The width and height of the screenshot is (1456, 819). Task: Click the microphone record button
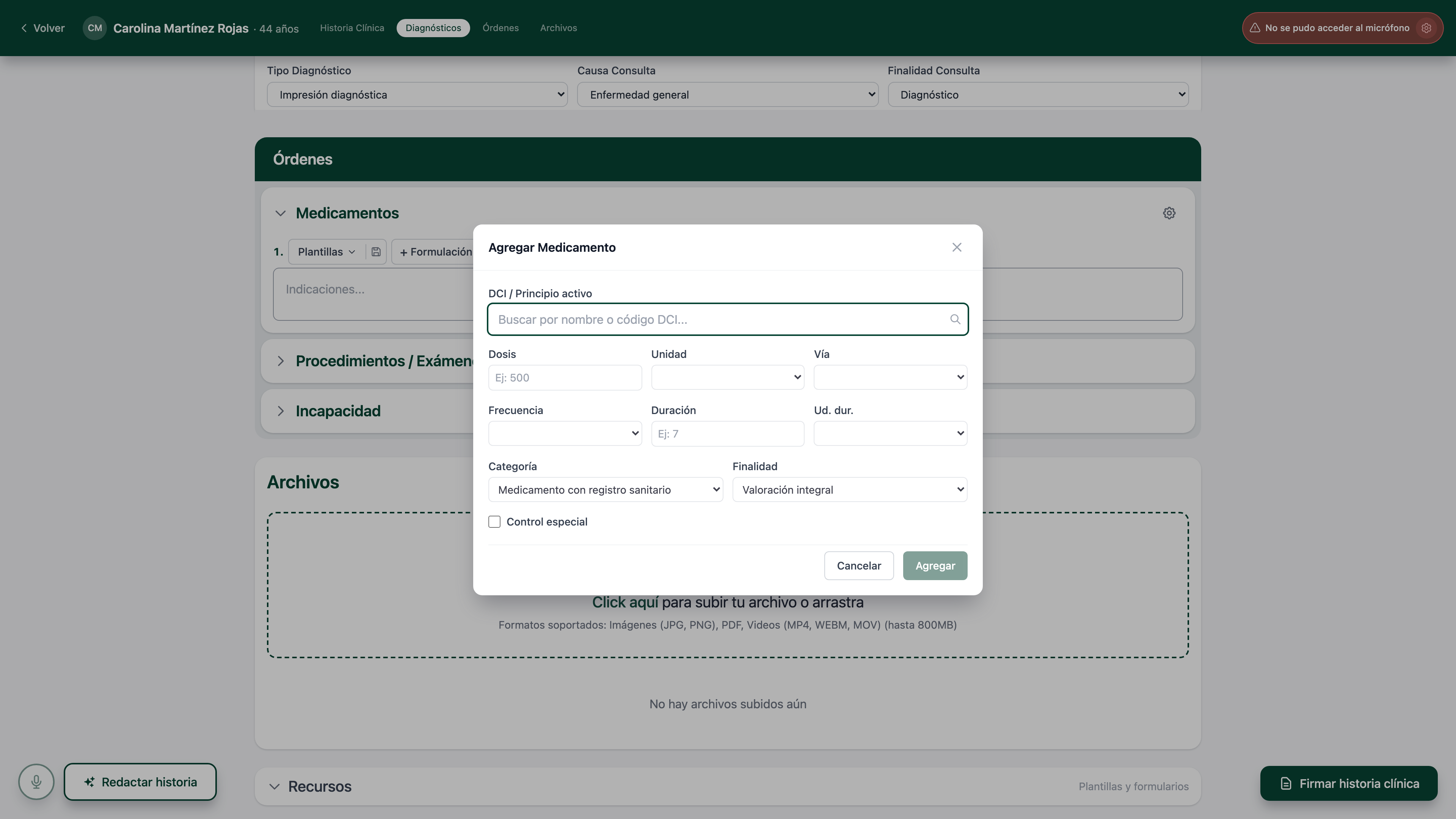pos(36,782)
